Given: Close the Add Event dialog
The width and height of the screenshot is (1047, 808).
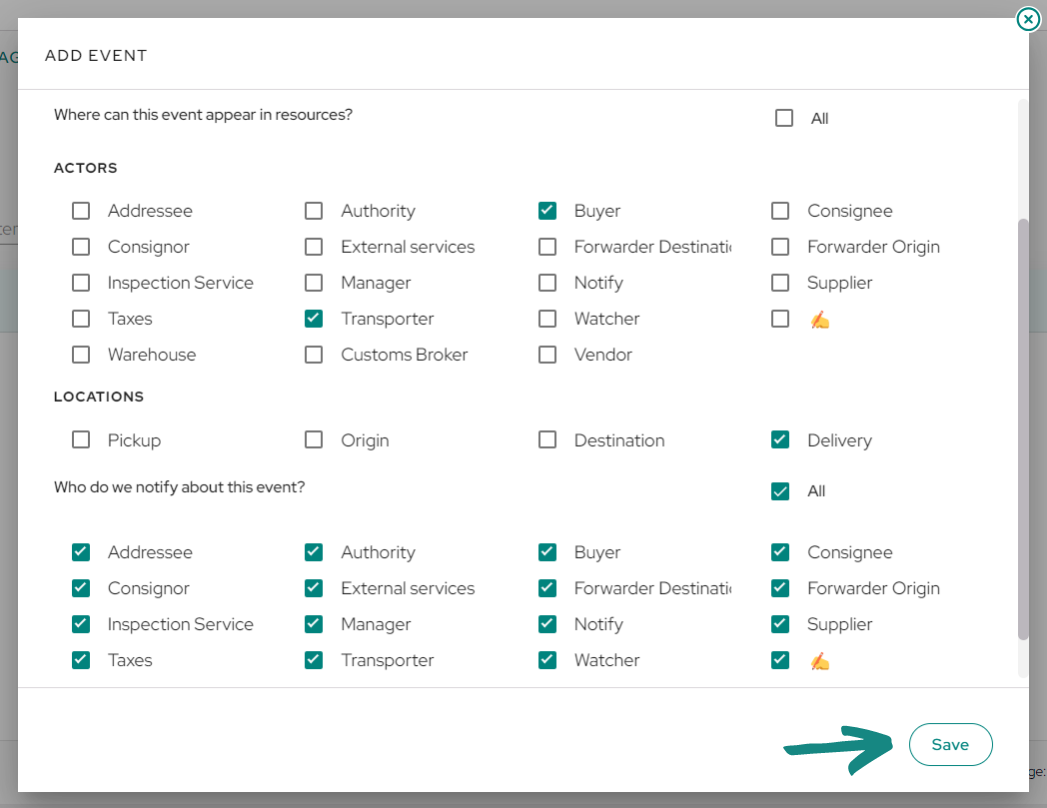Looking at the screenshot, I should coord(1028,19).
